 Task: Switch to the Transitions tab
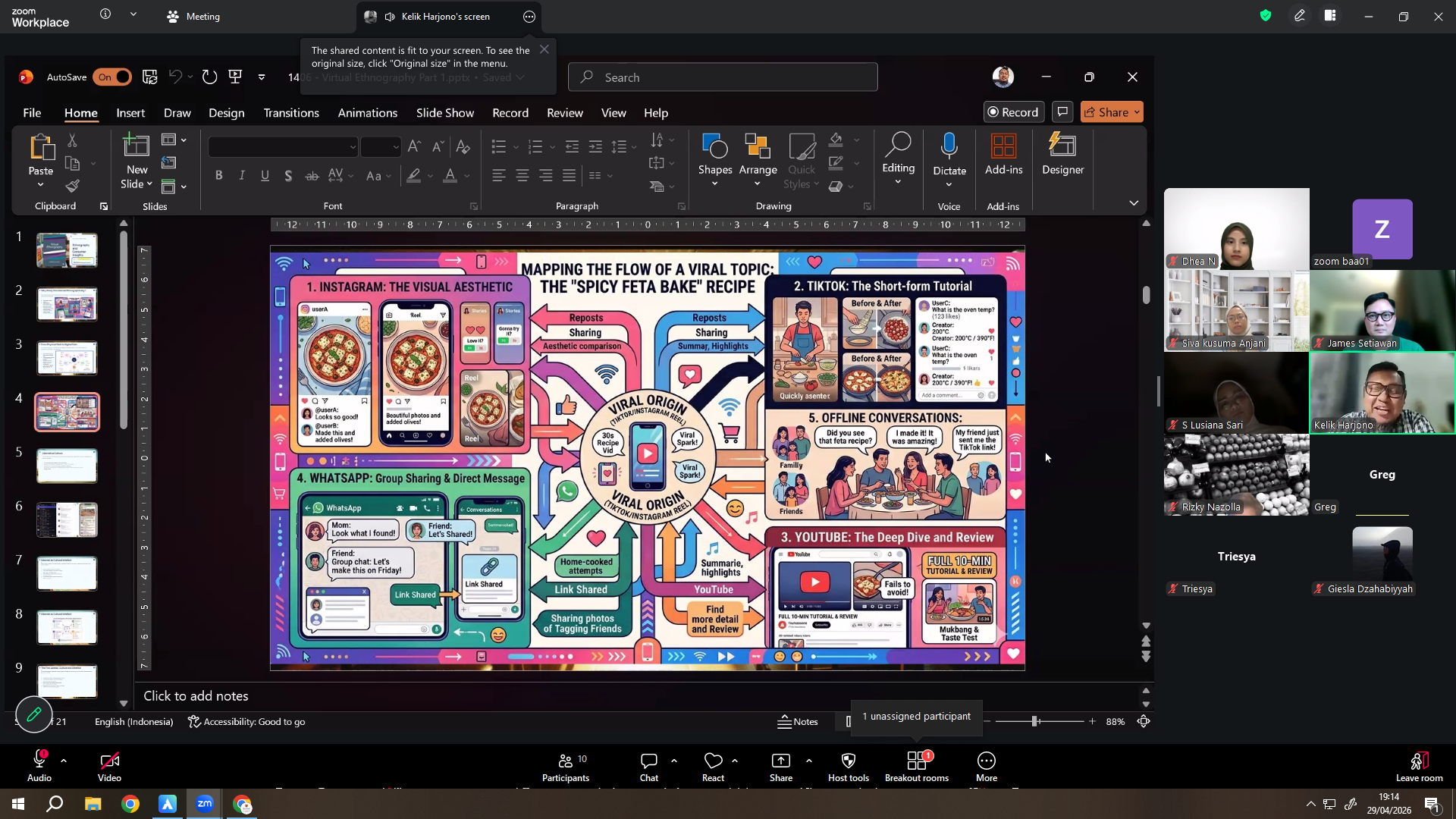click(291, 112)
